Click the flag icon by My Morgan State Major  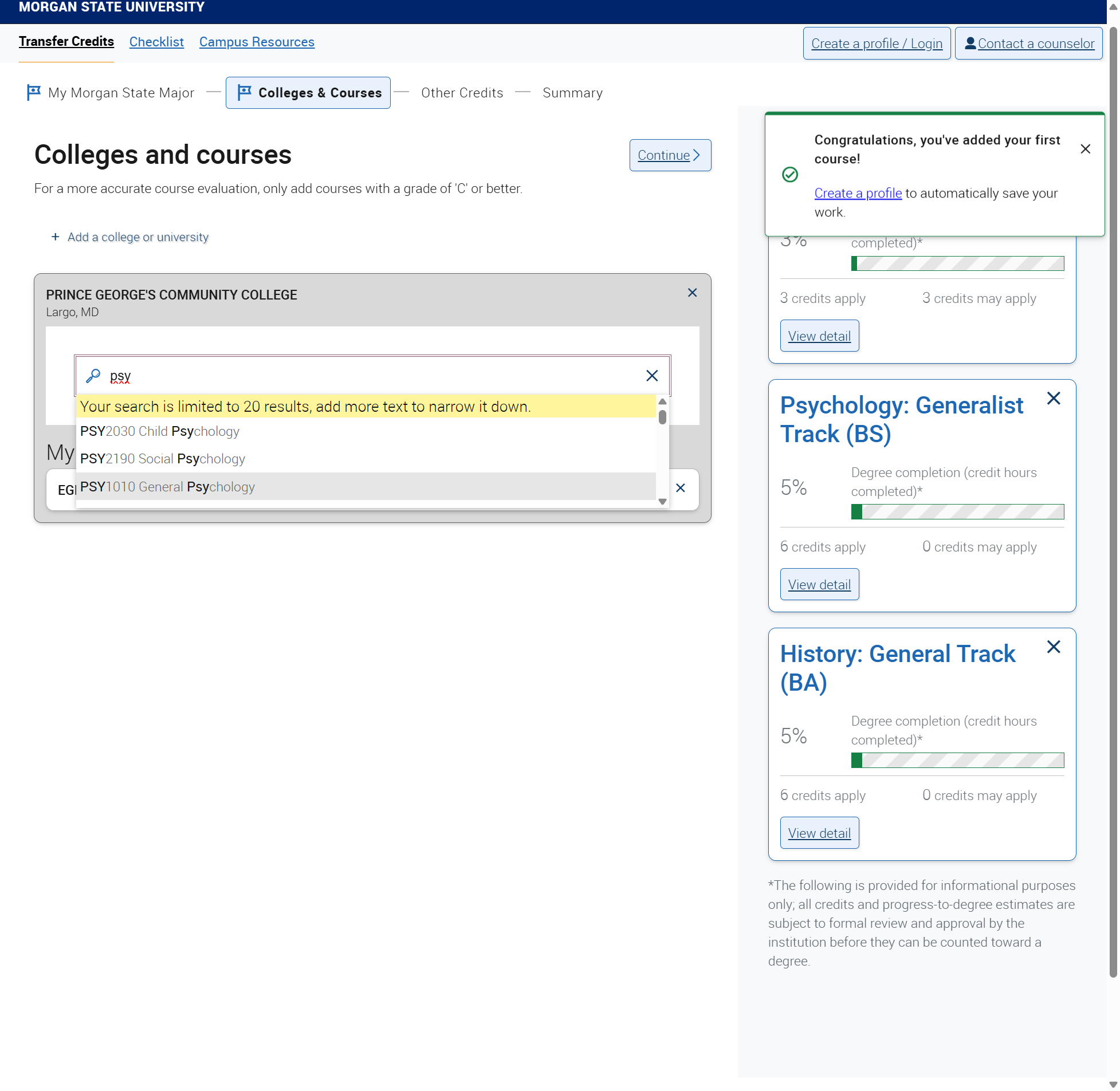(x=34, y=92)
